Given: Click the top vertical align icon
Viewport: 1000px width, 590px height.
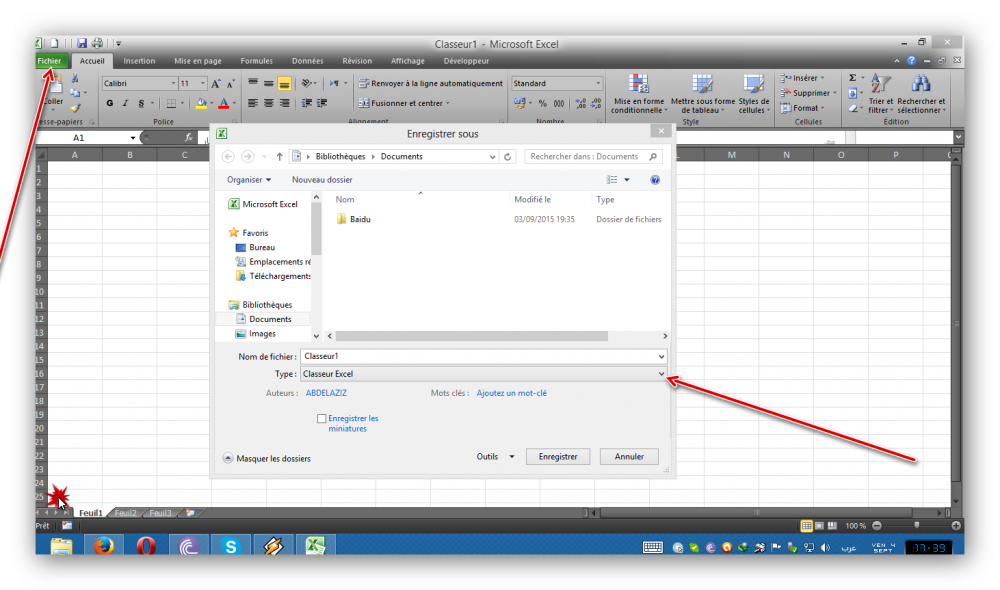Looking at the screenshot, I should tap(253, 84).
